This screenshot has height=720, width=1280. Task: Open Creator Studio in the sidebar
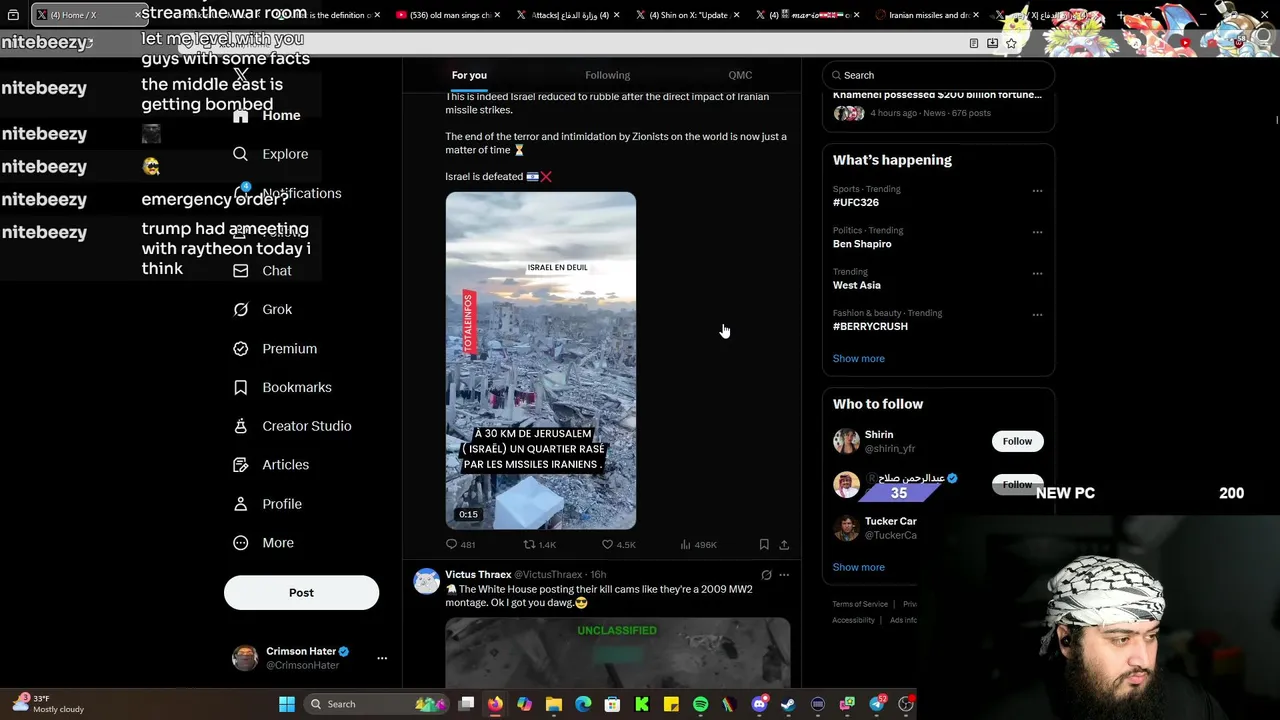pyautogui.click(x=292, y=426)
